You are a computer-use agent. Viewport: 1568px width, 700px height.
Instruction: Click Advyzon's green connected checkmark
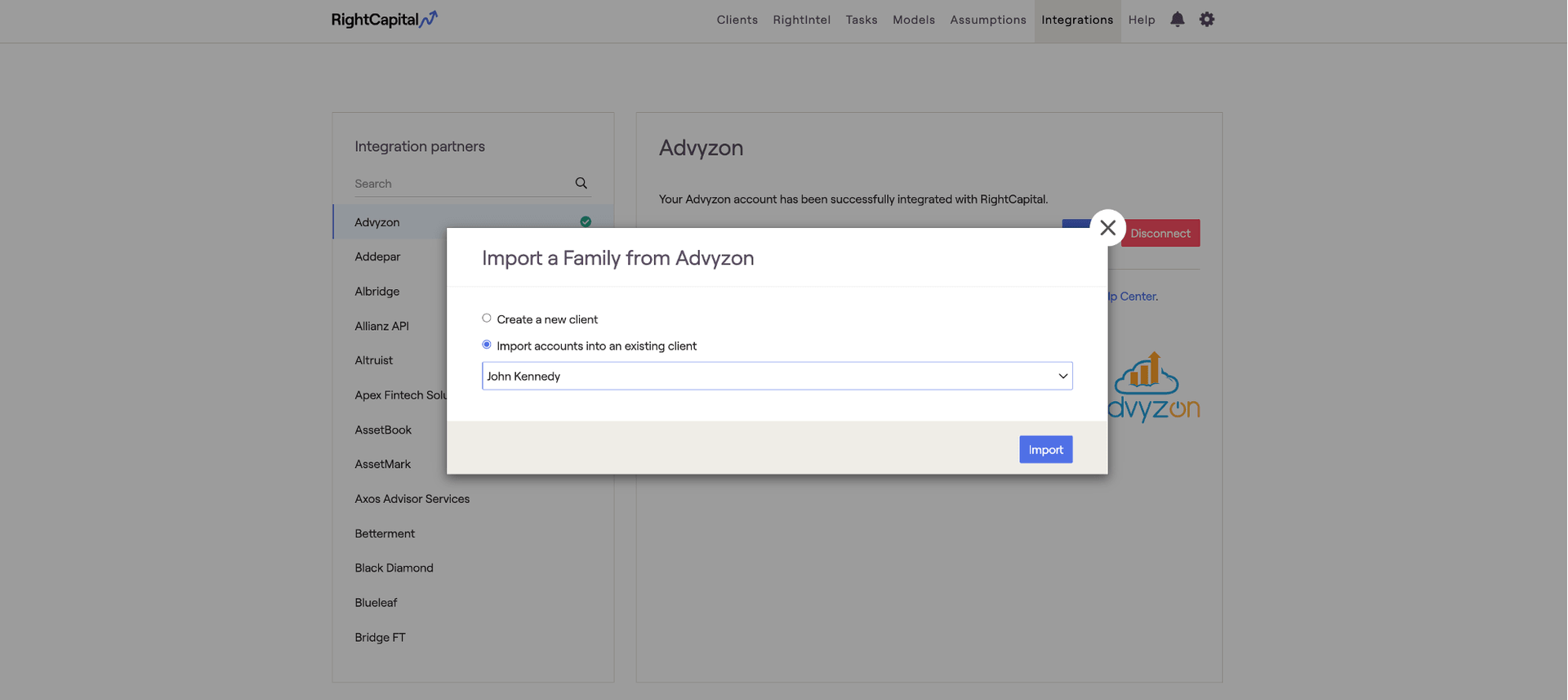pos(586,221)
